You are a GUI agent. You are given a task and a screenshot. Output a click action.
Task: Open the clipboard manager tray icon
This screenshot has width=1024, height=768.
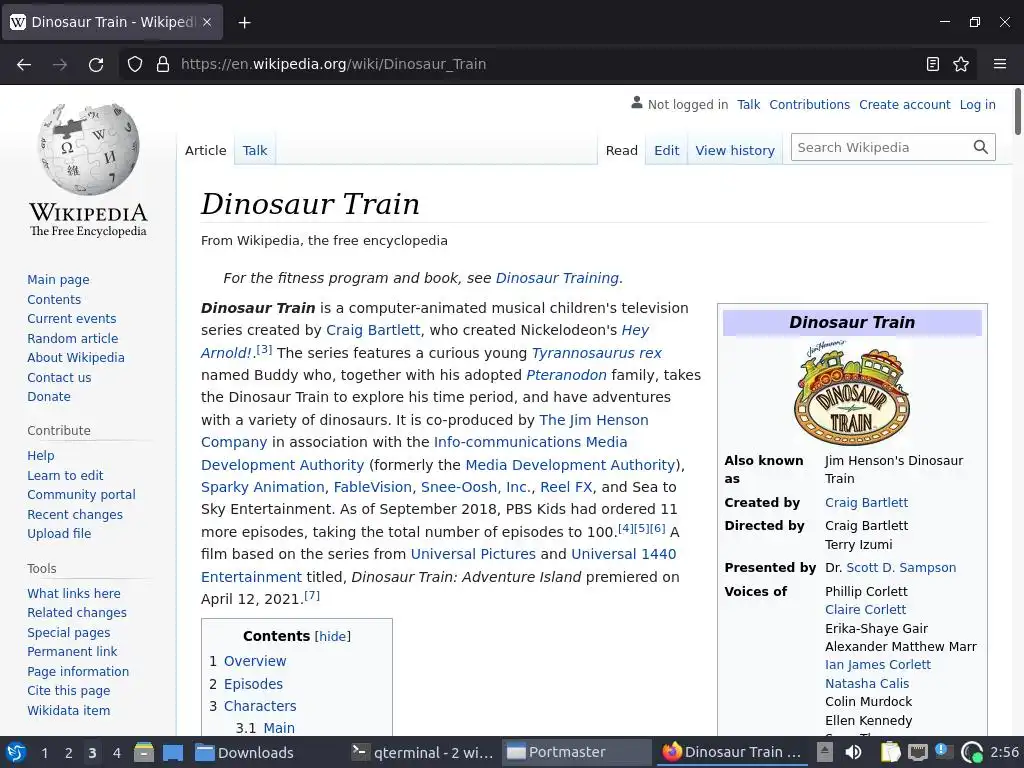click(x=890, y=752)
